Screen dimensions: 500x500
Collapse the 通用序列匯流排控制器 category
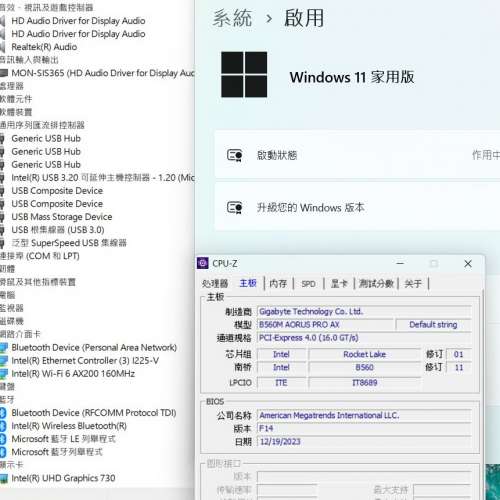tap(42, 125)
